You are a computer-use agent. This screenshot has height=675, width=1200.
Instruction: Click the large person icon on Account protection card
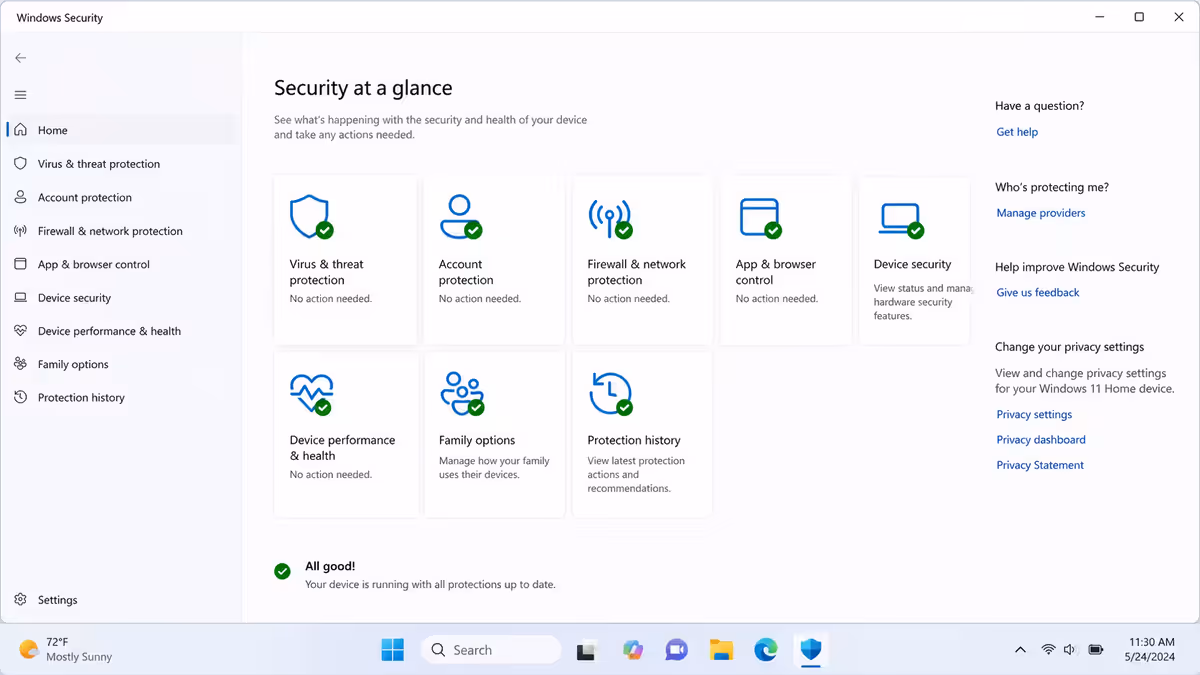(459, 216)
